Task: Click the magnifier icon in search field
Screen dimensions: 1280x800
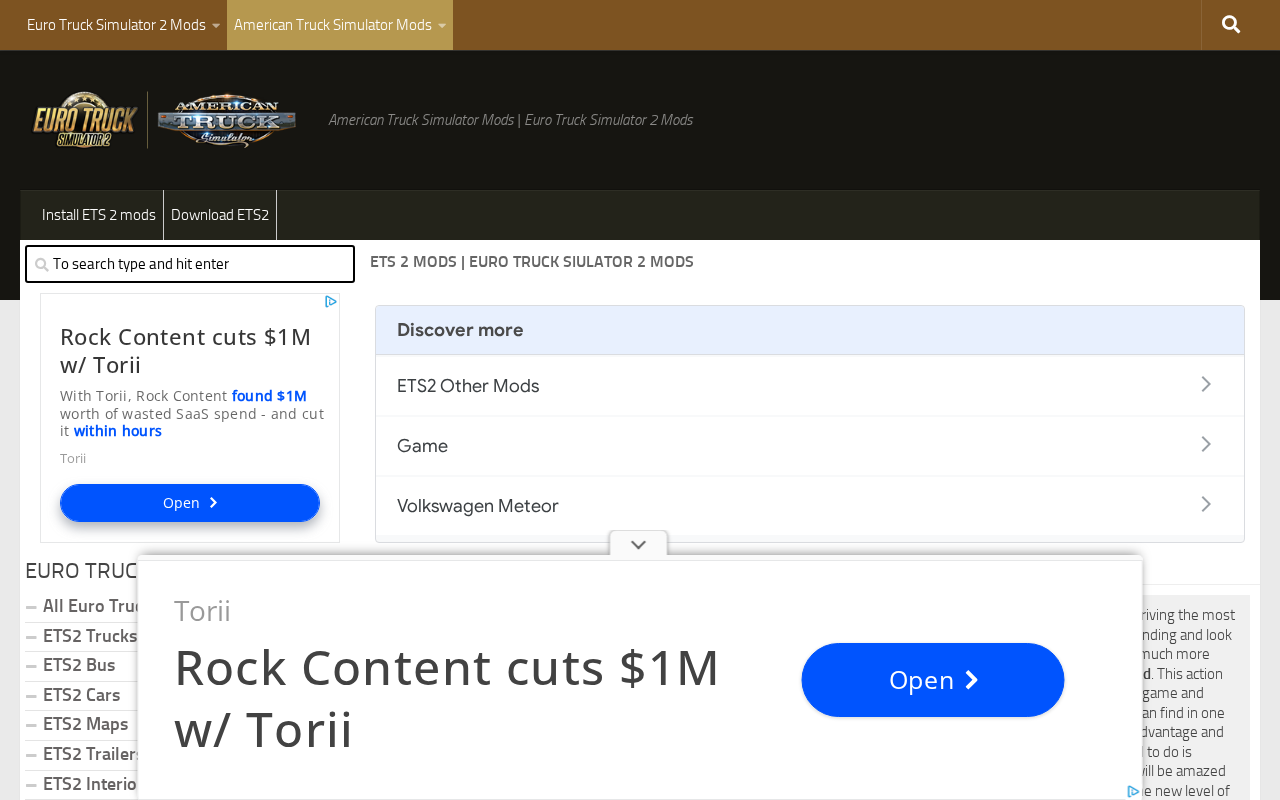Action: click(x=41, y=265)
